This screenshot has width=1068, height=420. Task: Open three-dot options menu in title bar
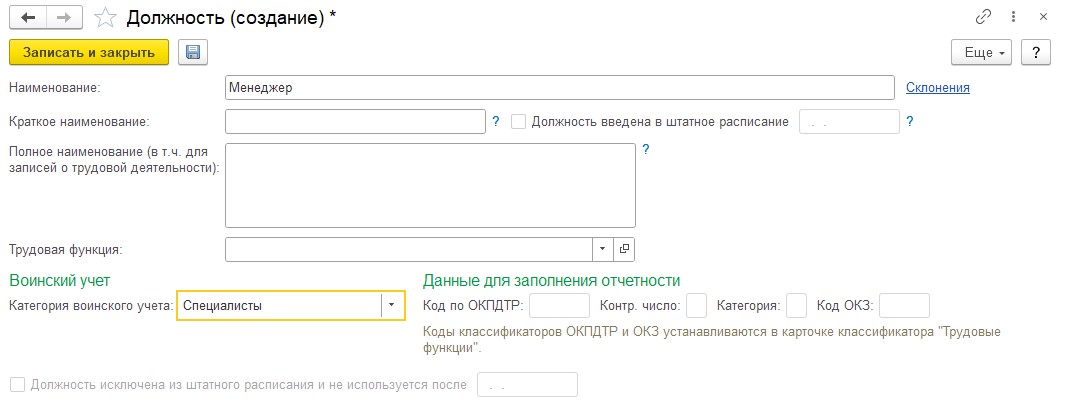pos(1014,18)
